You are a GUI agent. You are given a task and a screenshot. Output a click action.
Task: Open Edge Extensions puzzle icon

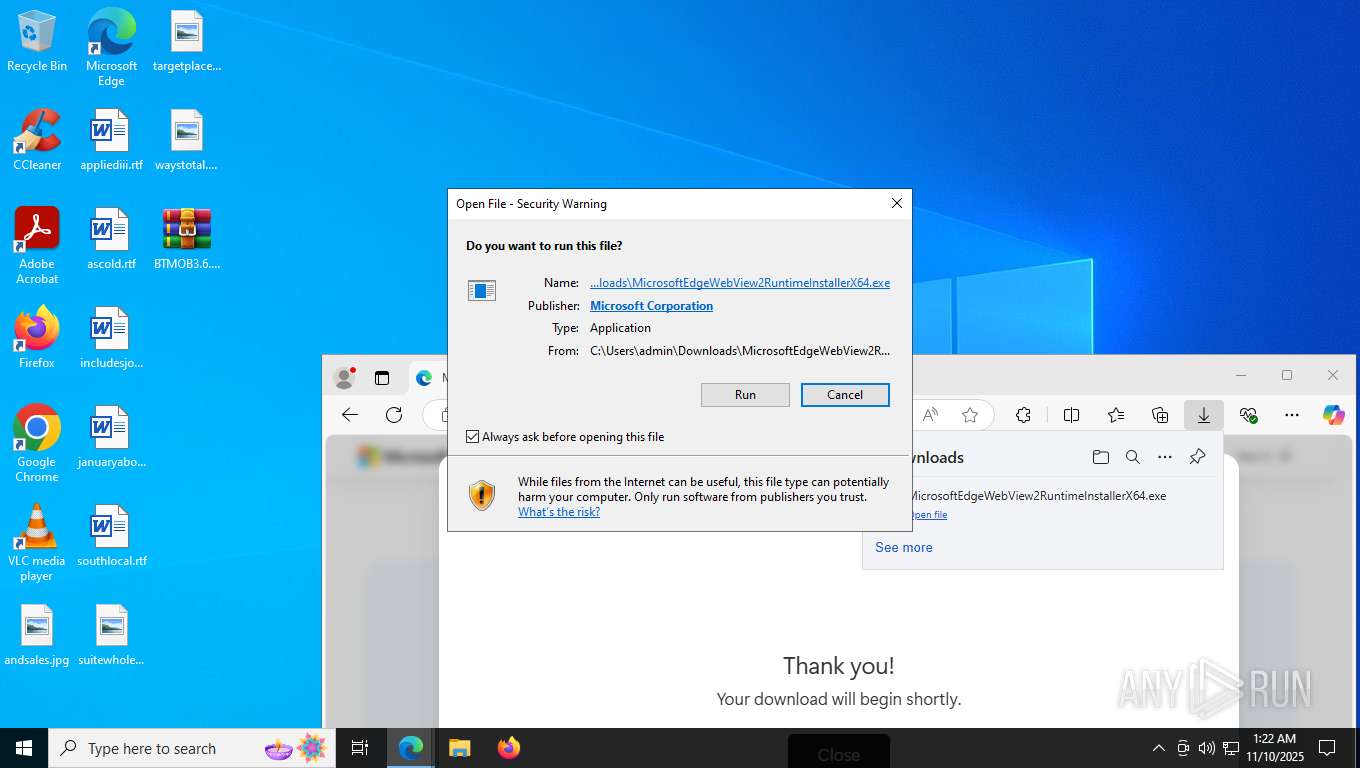point(1023,415)
